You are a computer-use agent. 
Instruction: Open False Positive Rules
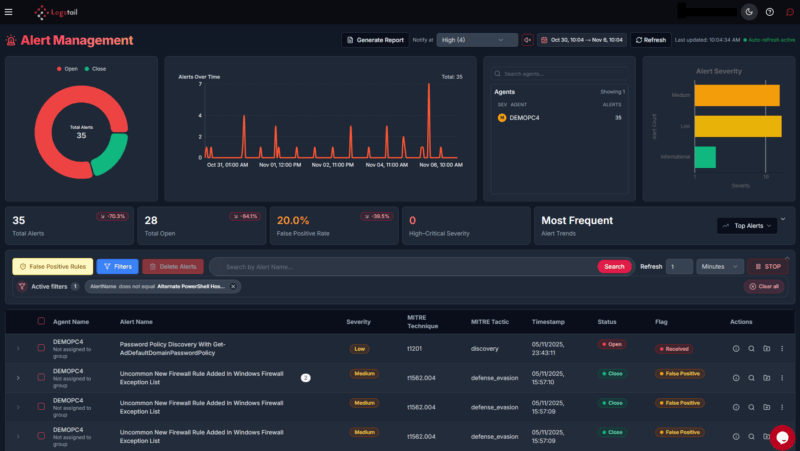point(52,267)
